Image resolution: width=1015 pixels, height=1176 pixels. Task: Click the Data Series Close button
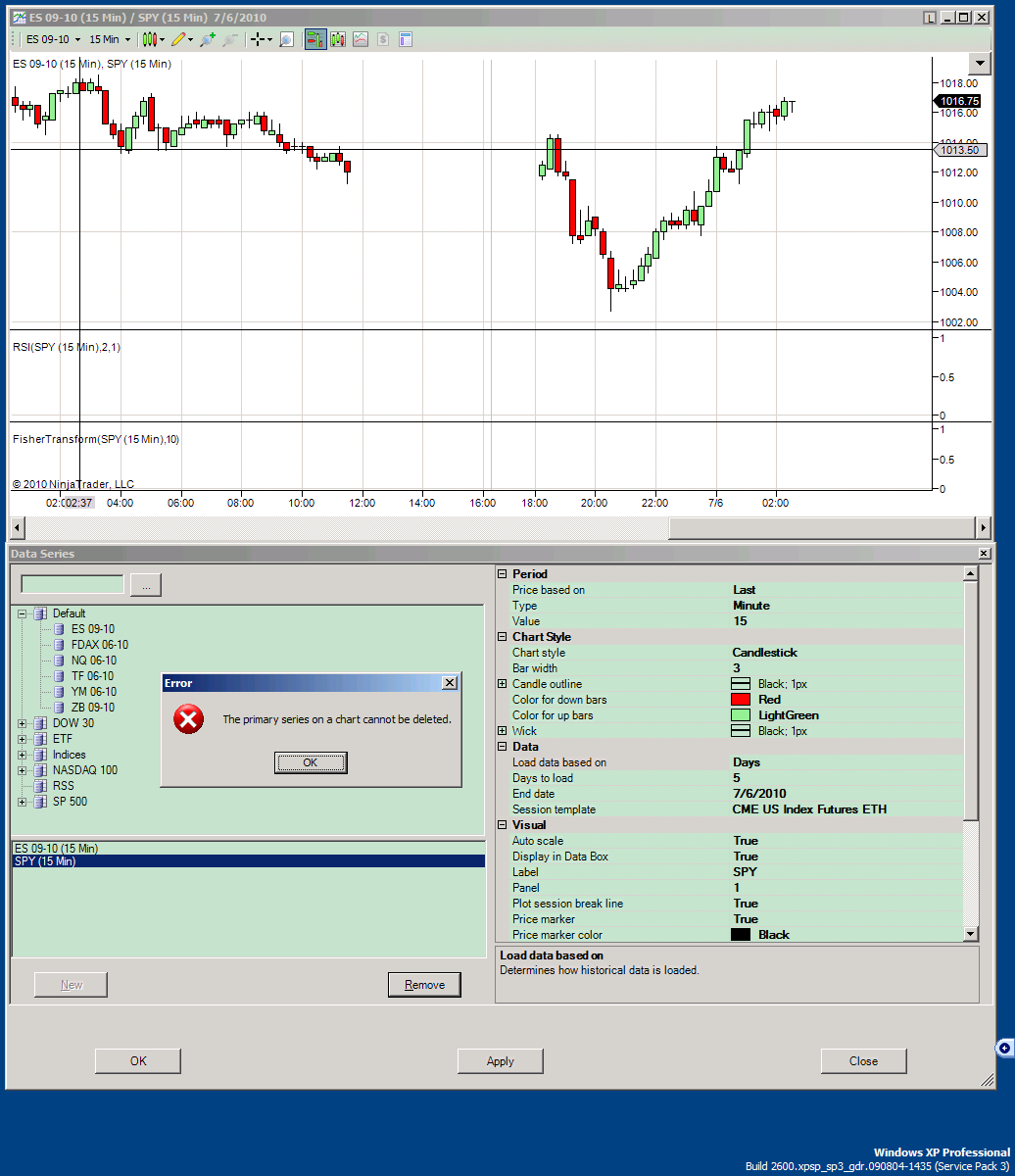point(864,1061)
